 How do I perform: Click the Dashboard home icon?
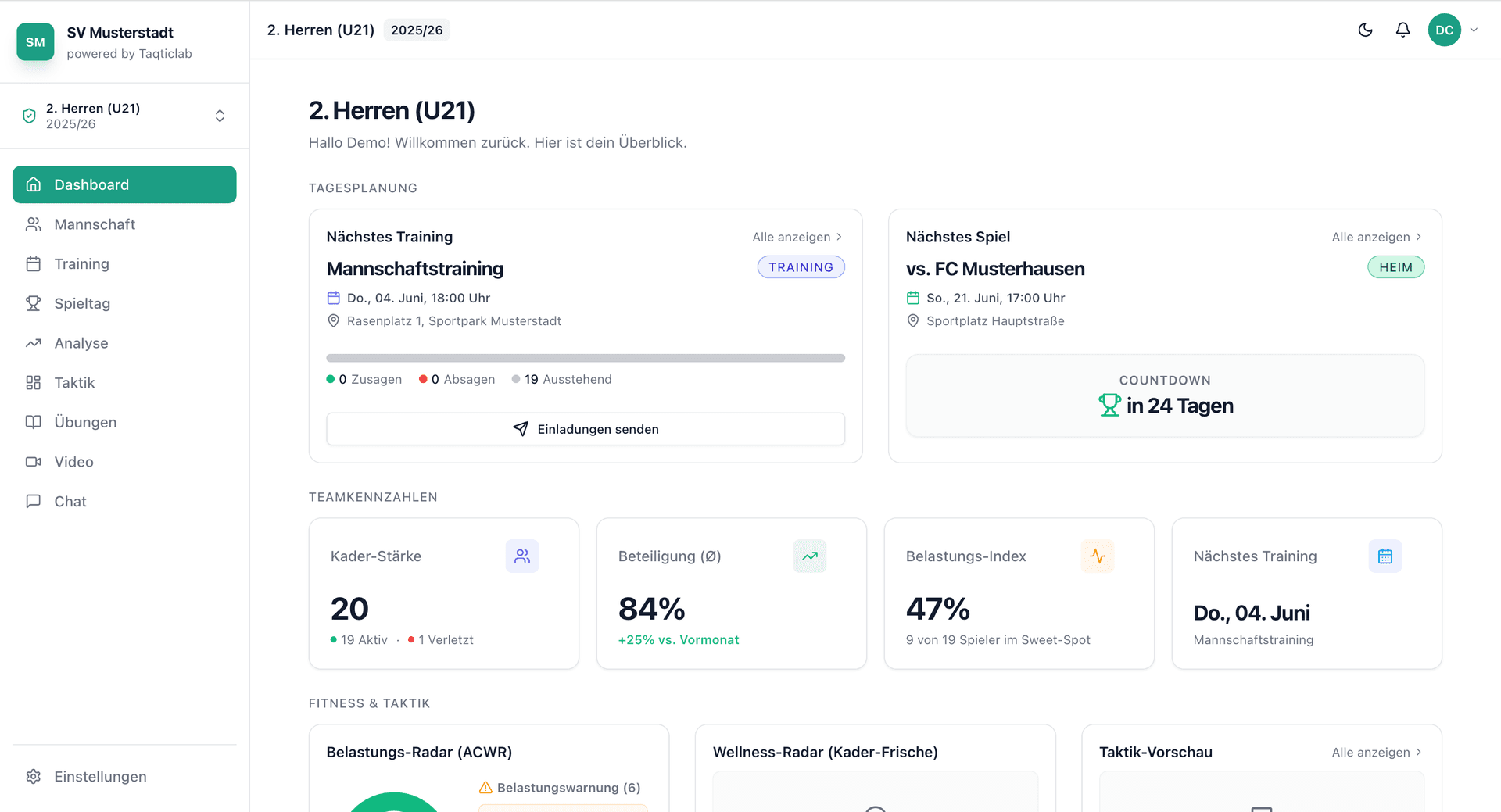[33, 184]
